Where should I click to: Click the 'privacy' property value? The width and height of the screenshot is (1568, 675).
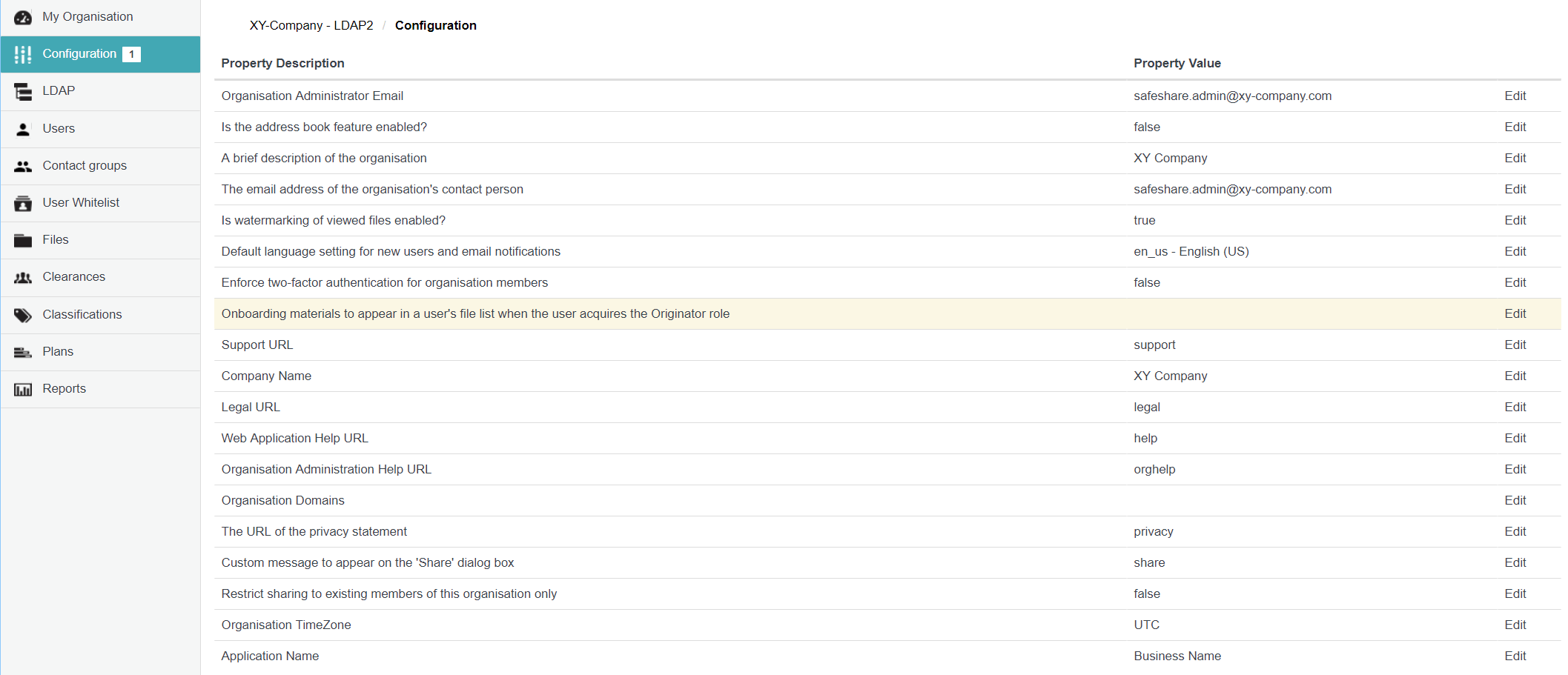click(1153, 531)
